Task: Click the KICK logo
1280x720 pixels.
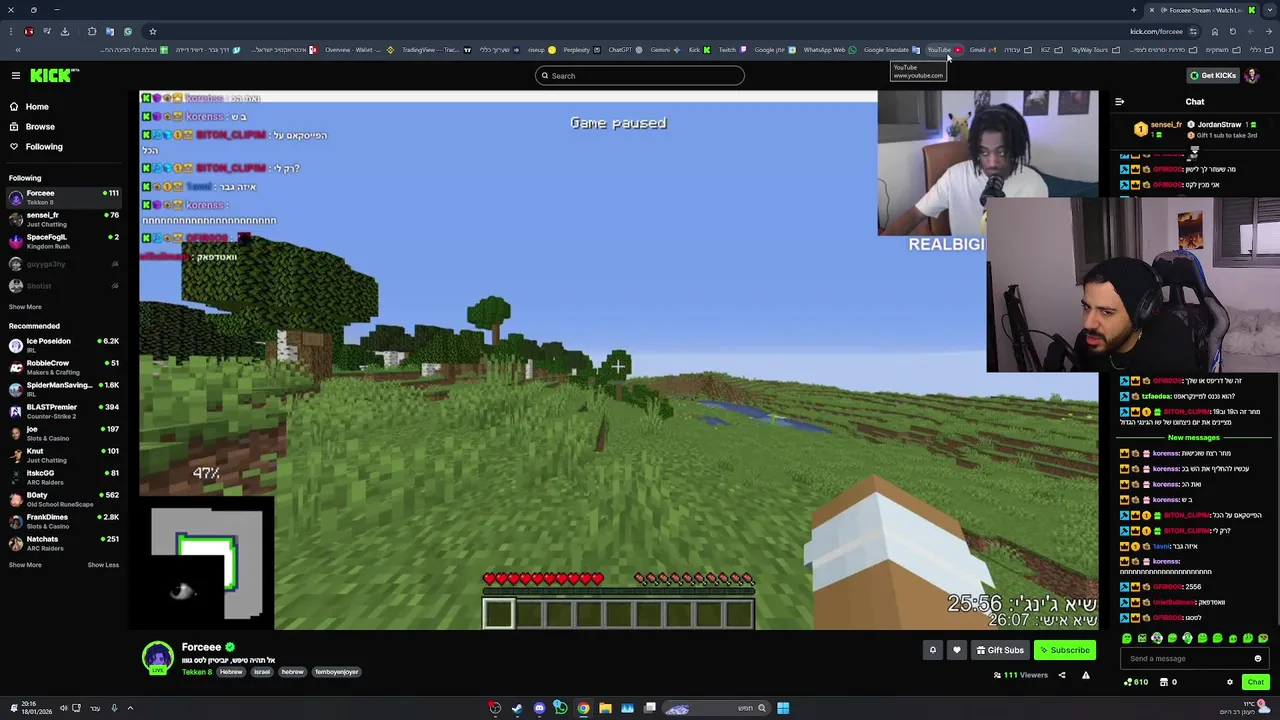Action: [53, 75]
